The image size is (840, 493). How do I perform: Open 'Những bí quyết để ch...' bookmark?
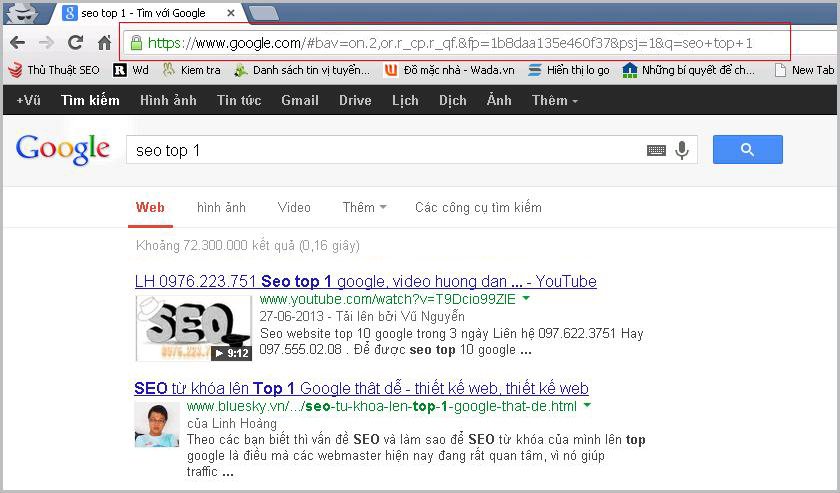pos(689,70)
